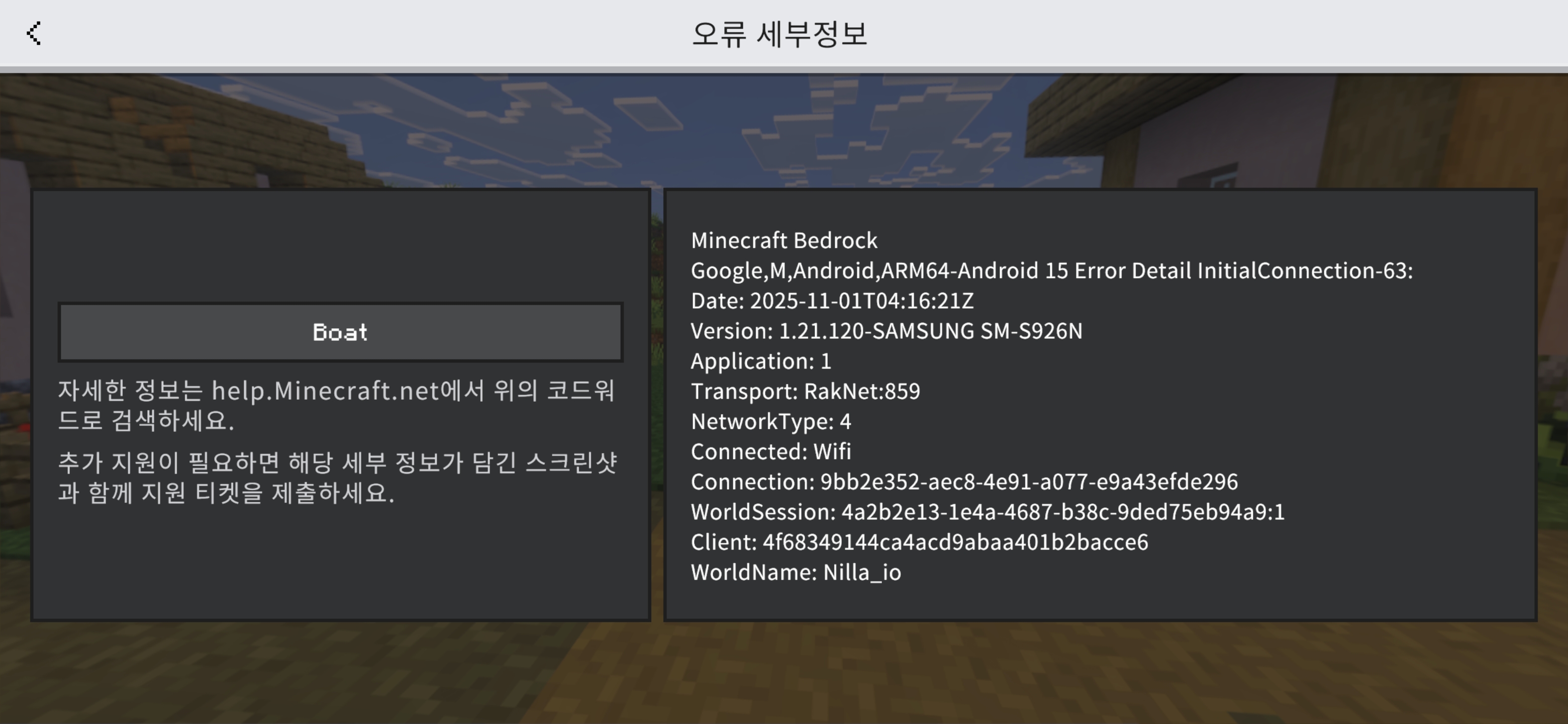Select the Client 4f68349144 ID line

coord(919,542)
